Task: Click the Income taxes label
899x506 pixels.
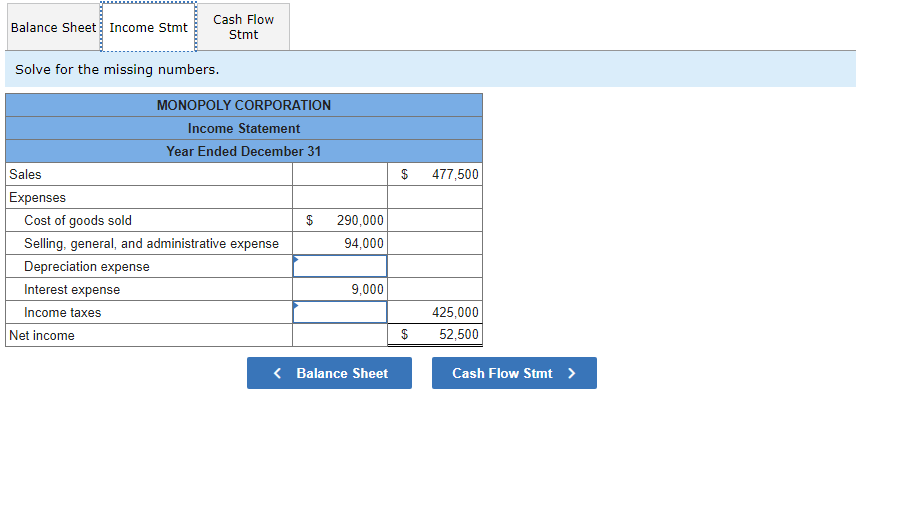Action: click(62, 312)
